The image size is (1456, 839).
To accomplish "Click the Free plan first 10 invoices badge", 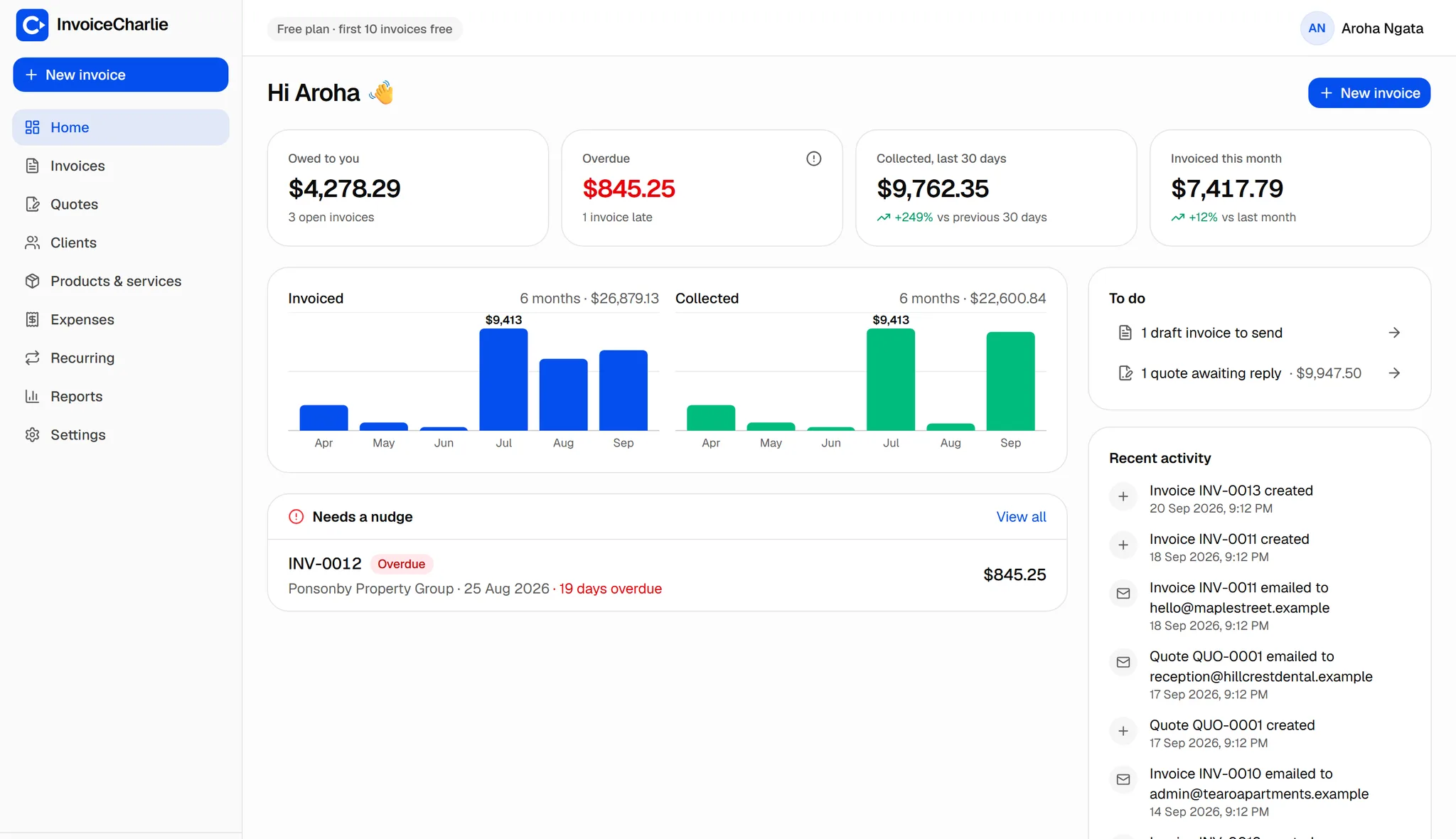I will 365,29.
